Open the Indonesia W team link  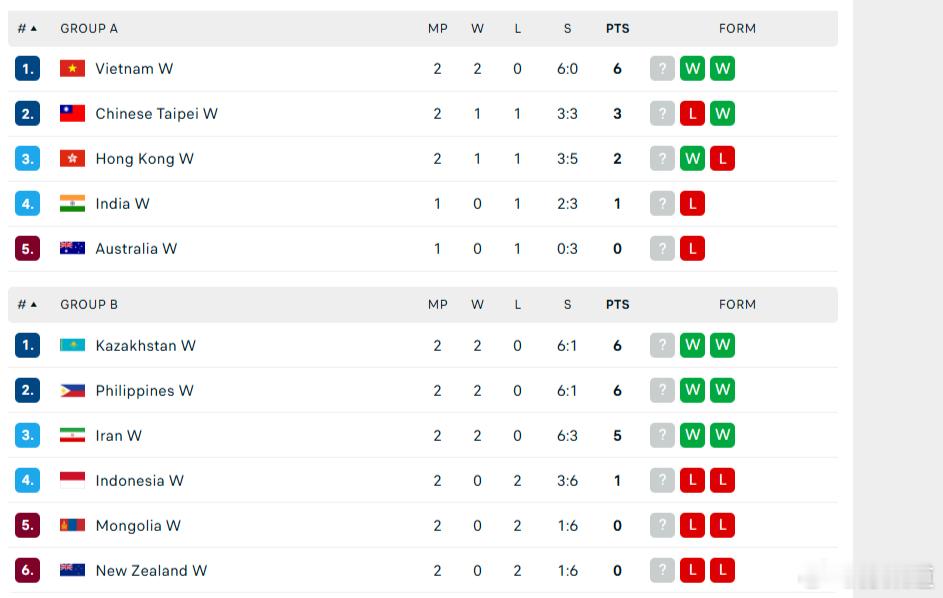tap(140, 481)
